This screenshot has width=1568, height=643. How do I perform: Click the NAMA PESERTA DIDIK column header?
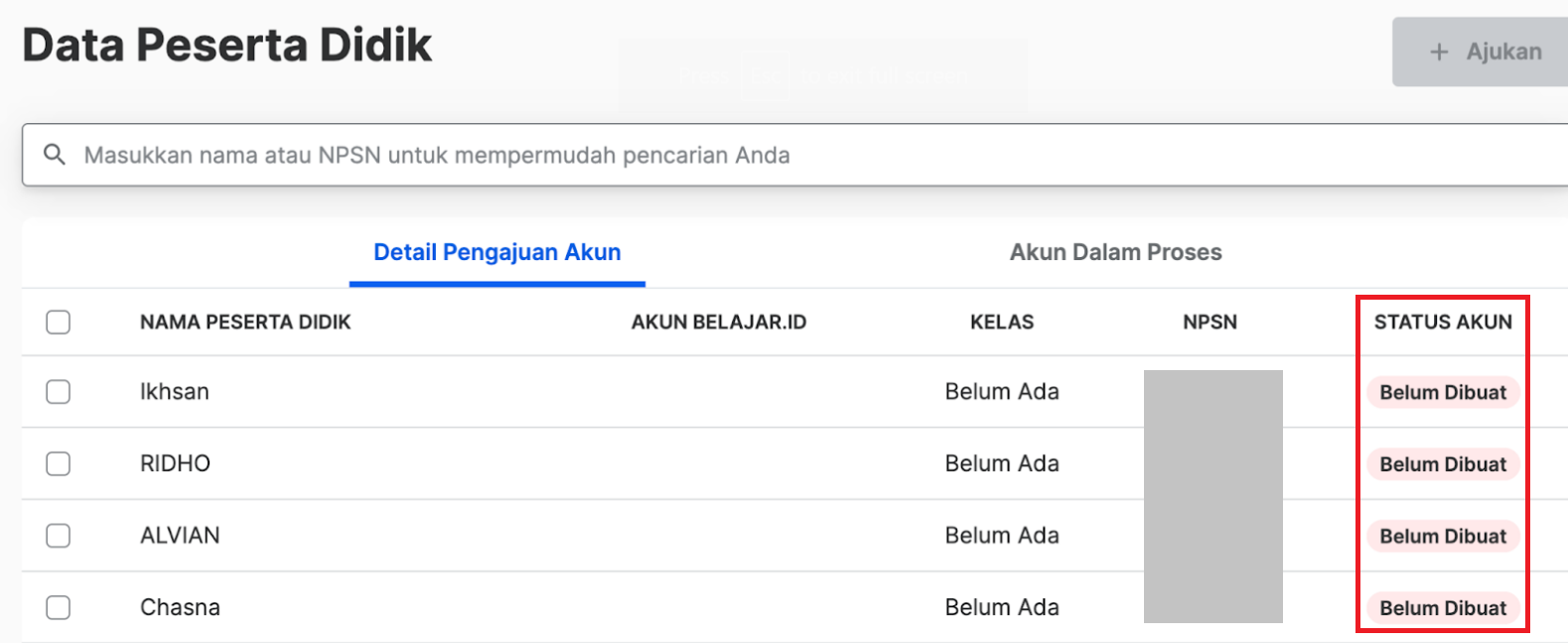pos(245,321)
